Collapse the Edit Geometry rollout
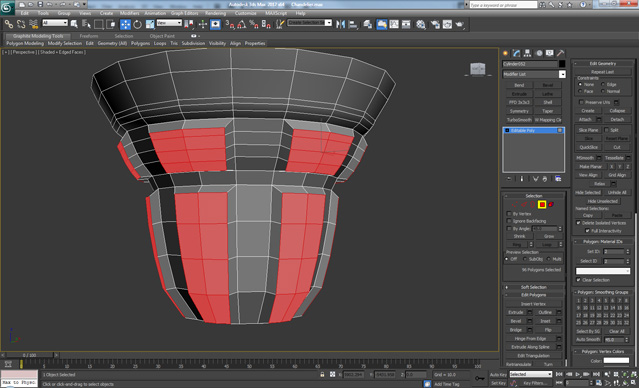639x388 pixels. 602,64
